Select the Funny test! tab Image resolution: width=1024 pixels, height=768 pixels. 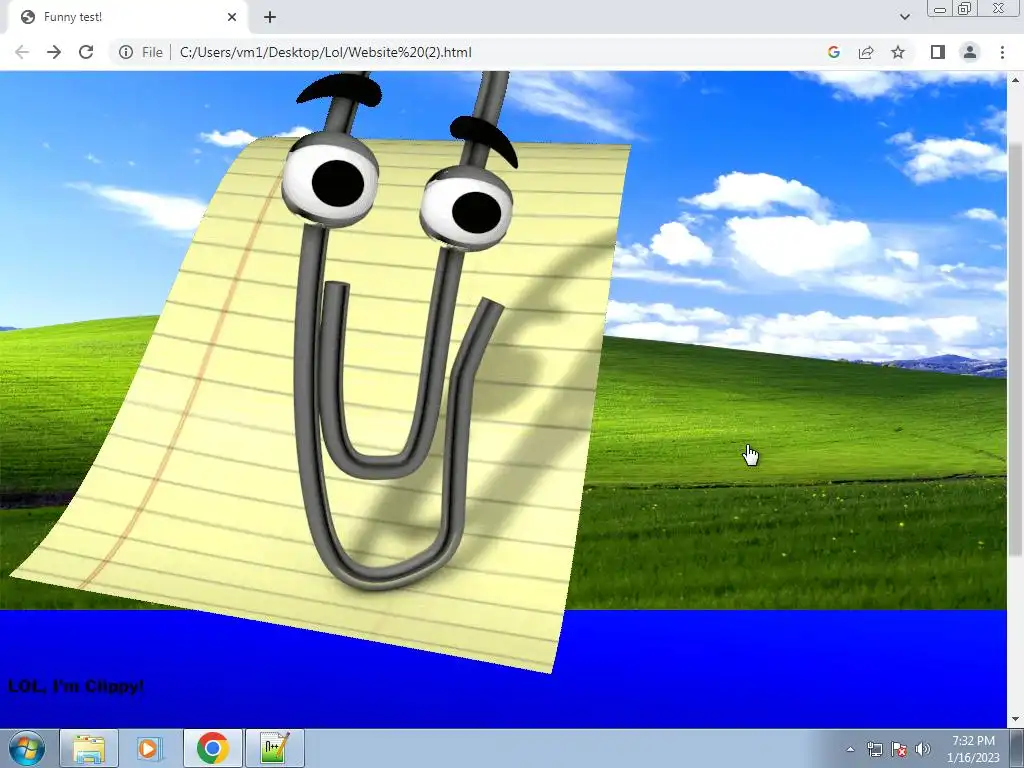[x=127, y=18]
